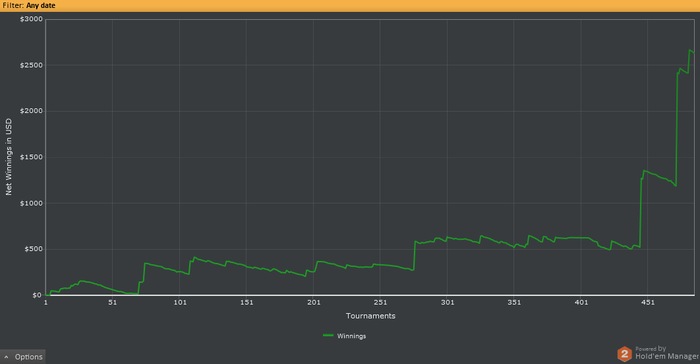Click the x-axis label 301
The image size is (700, 364).
pos(447,302)
